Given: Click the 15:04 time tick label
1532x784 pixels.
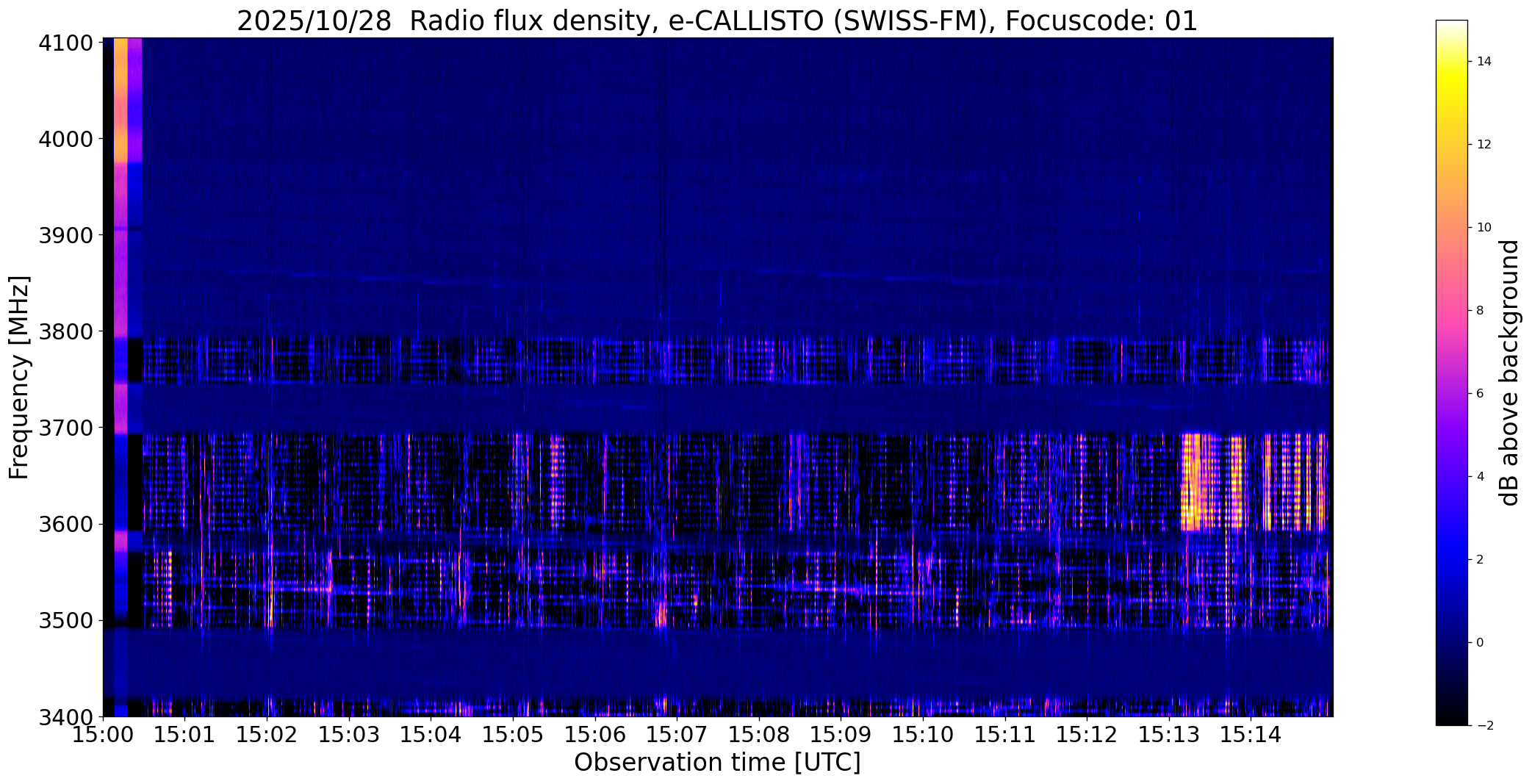Looking at the screenshot, I should coord(431,734).
